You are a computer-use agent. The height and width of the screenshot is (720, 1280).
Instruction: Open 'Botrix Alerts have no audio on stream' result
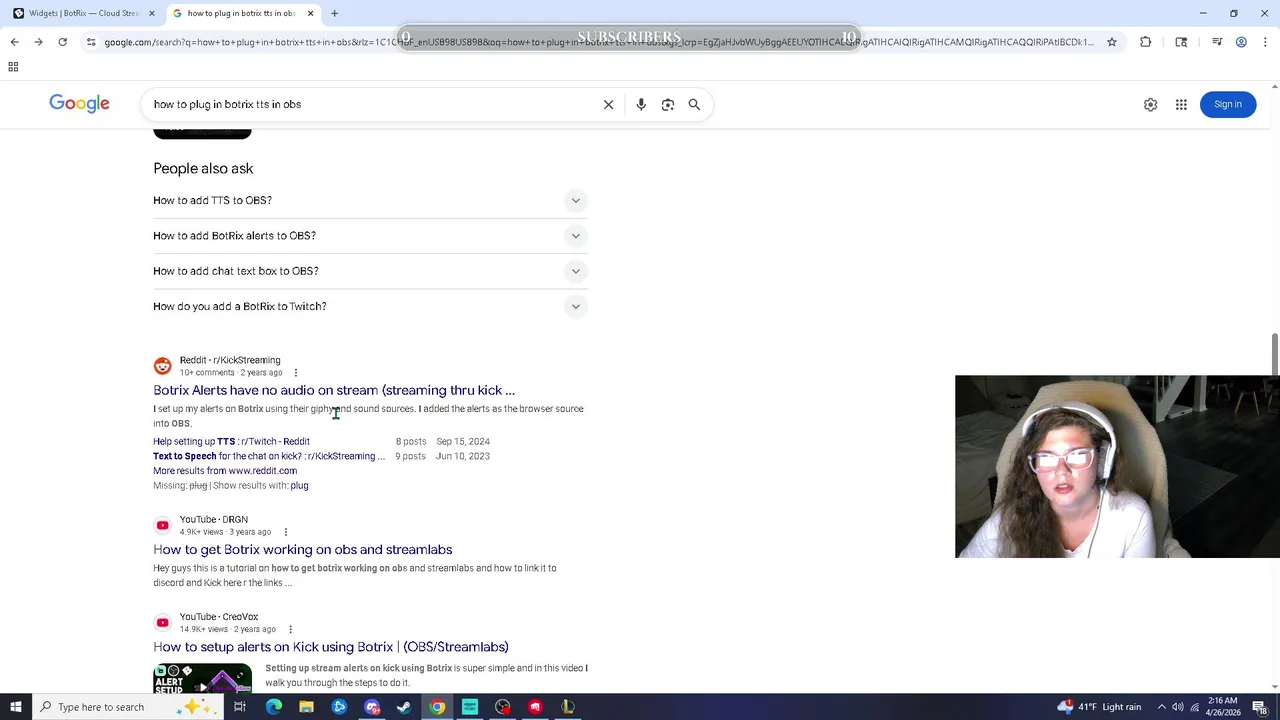(x=334, y=390)
